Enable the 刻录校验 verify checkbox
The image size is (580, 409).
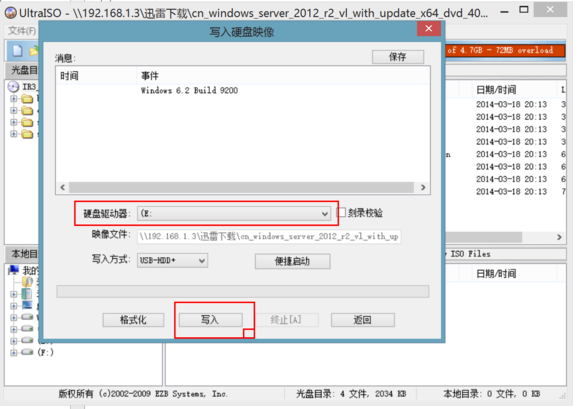341,213
